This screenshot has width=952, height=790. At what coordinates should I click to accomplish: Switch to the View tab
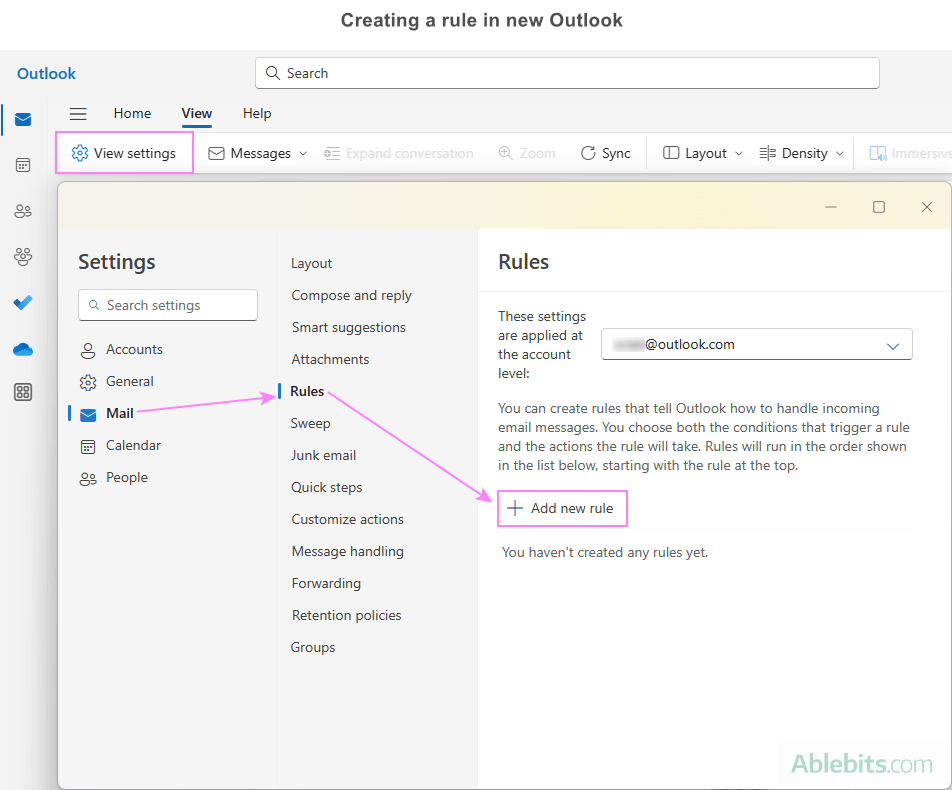pyautogui.click(x=196, y=113)
